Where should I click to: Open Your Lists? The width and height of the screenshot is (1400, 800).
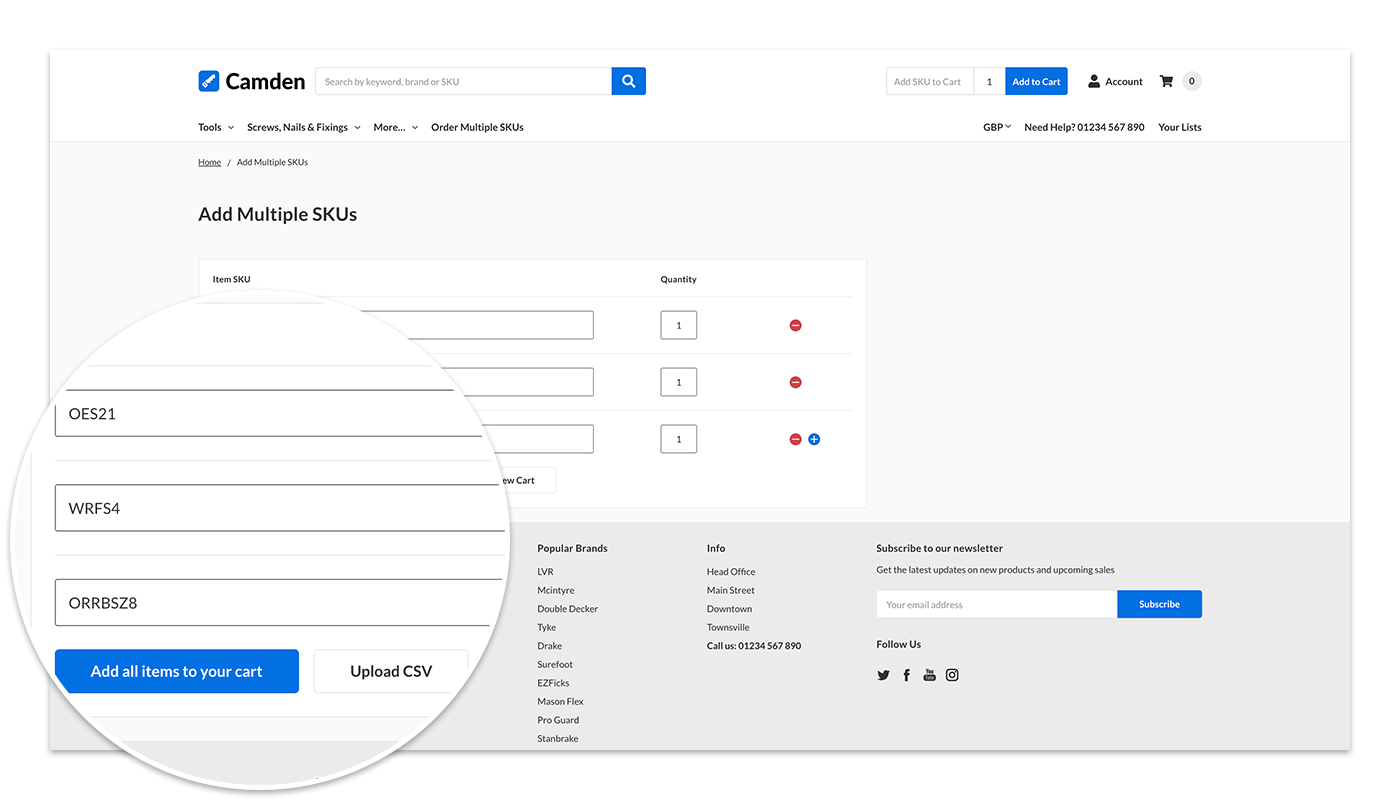[1180, 127]
